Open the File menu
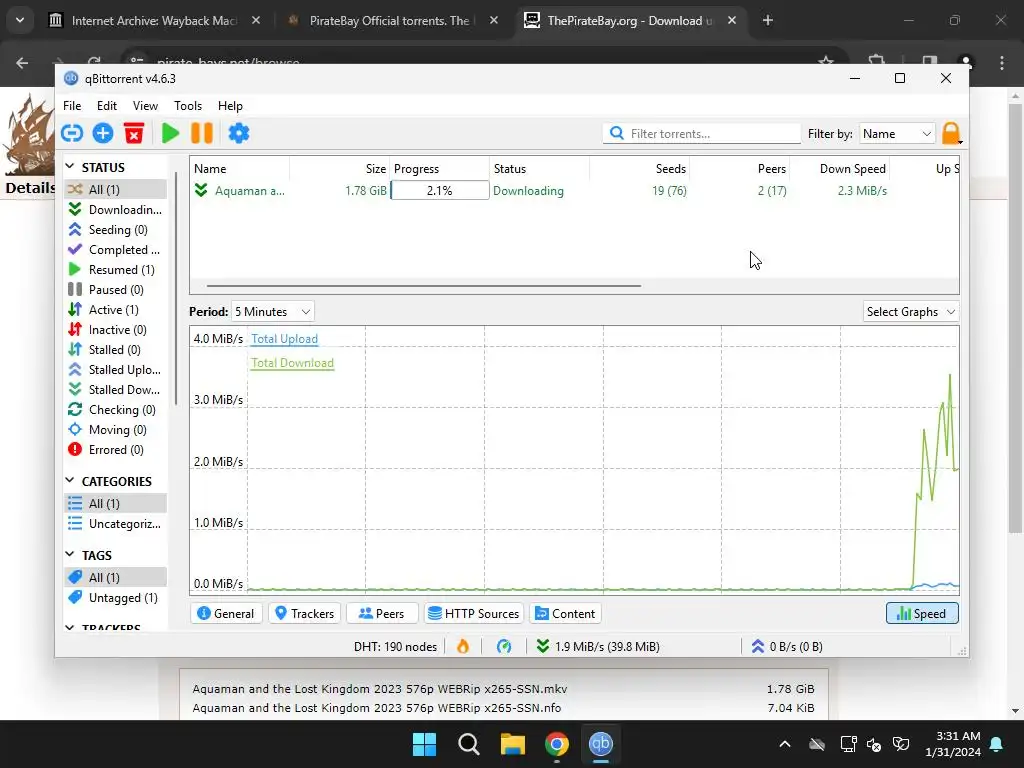 point(72,106)
